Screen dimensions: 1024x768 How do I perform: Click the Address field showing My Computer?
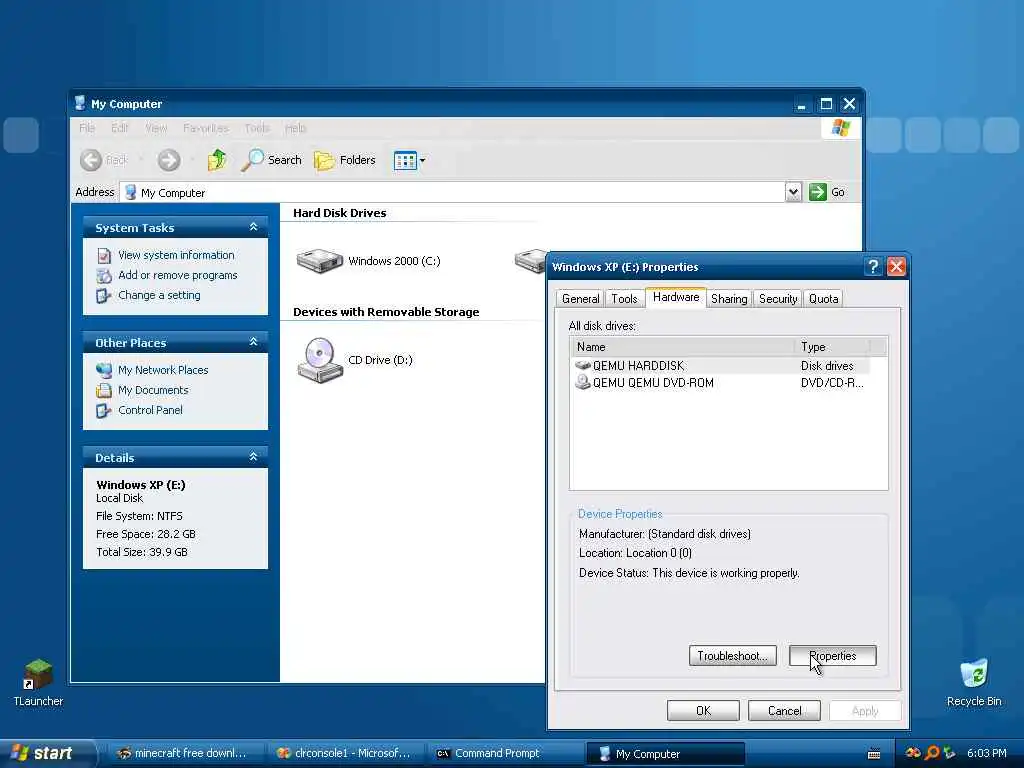tap(452, 192)
